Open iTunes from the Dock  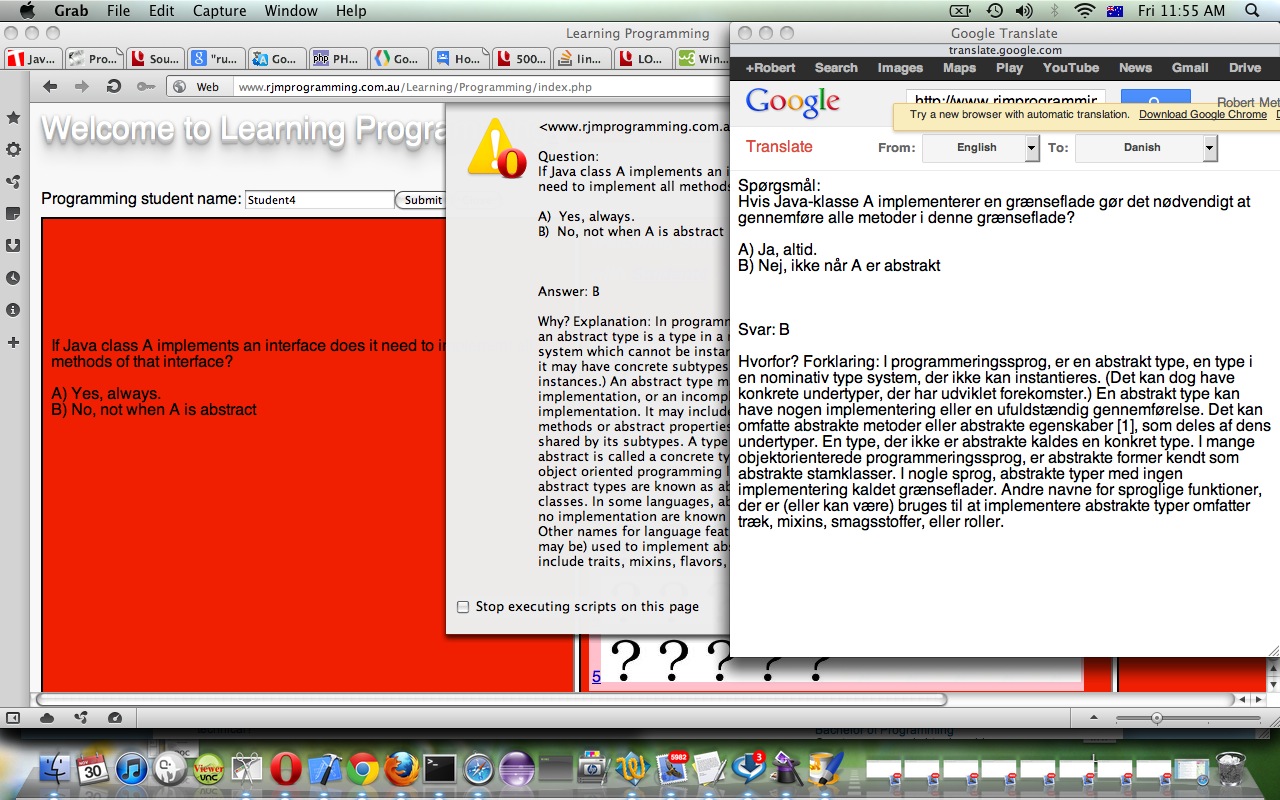tap(131, 769)
